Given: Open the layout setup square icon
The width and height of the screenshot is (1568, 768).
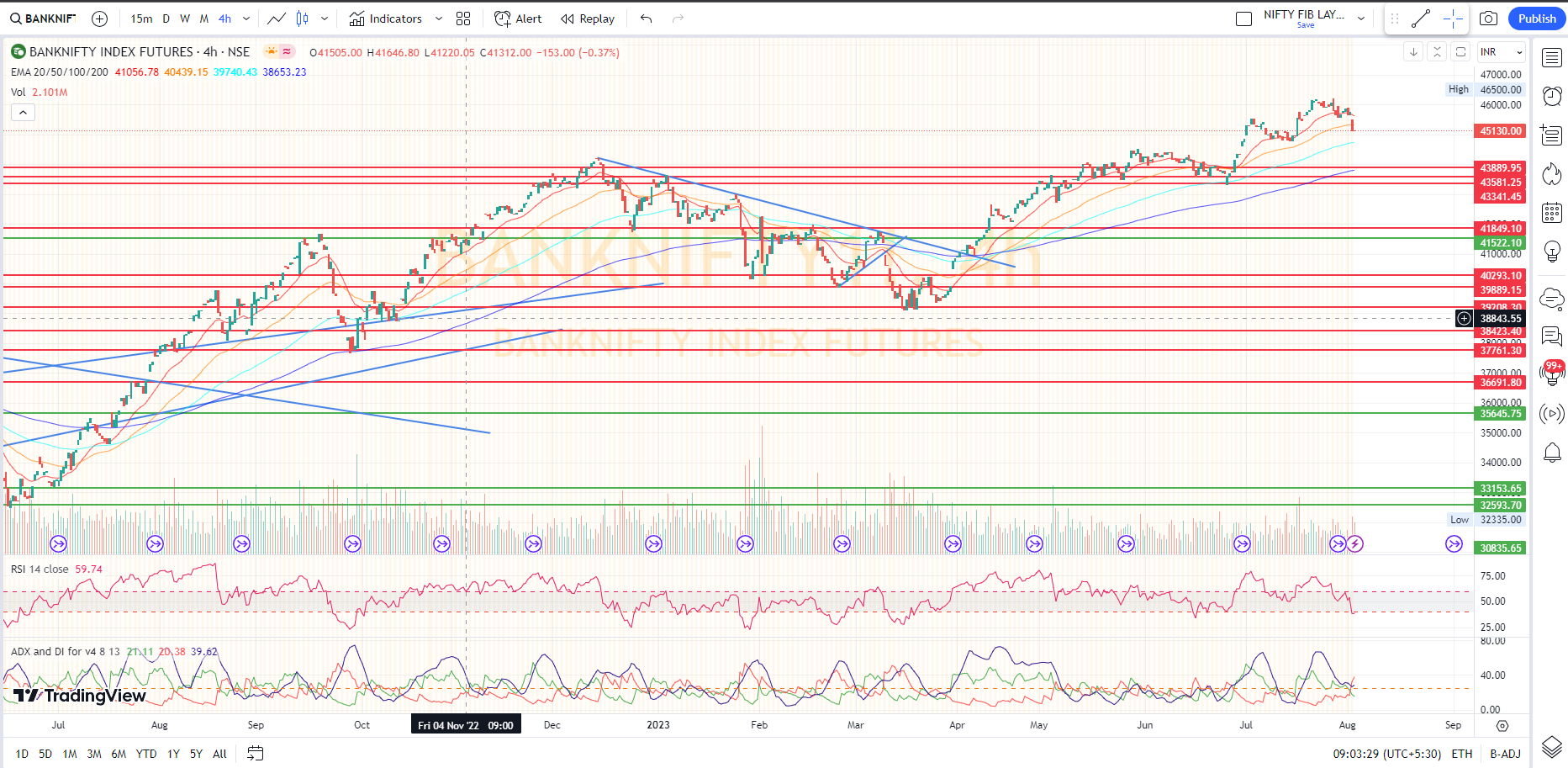Looking at the screenshot, I should pyautogui.click(x=1244, y=19).
